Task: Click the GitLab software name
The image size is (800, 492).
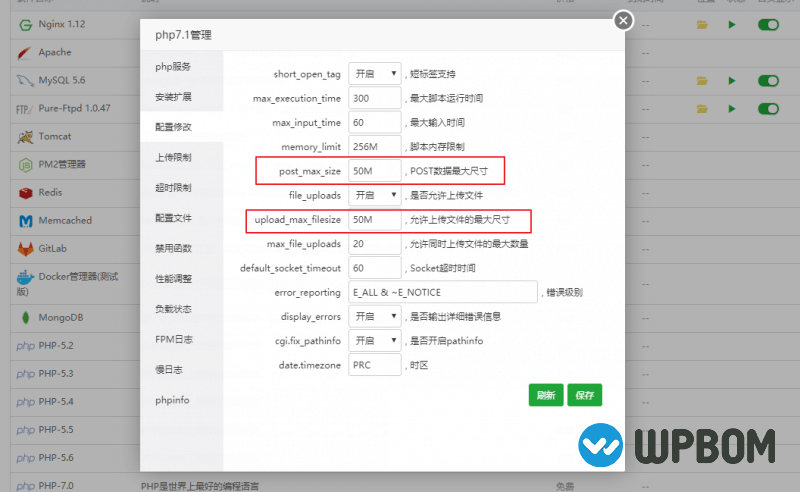Action: pyautogui.click(x=53, y=249)
